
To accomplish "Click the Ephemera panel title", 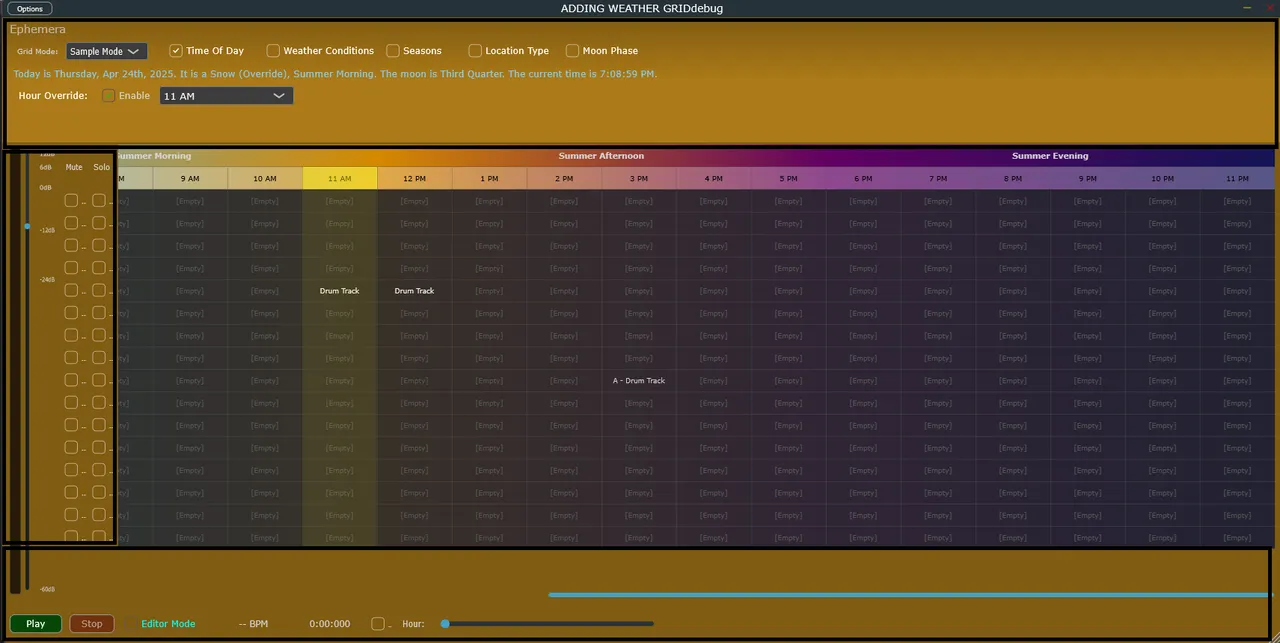I will coord(38,30).
